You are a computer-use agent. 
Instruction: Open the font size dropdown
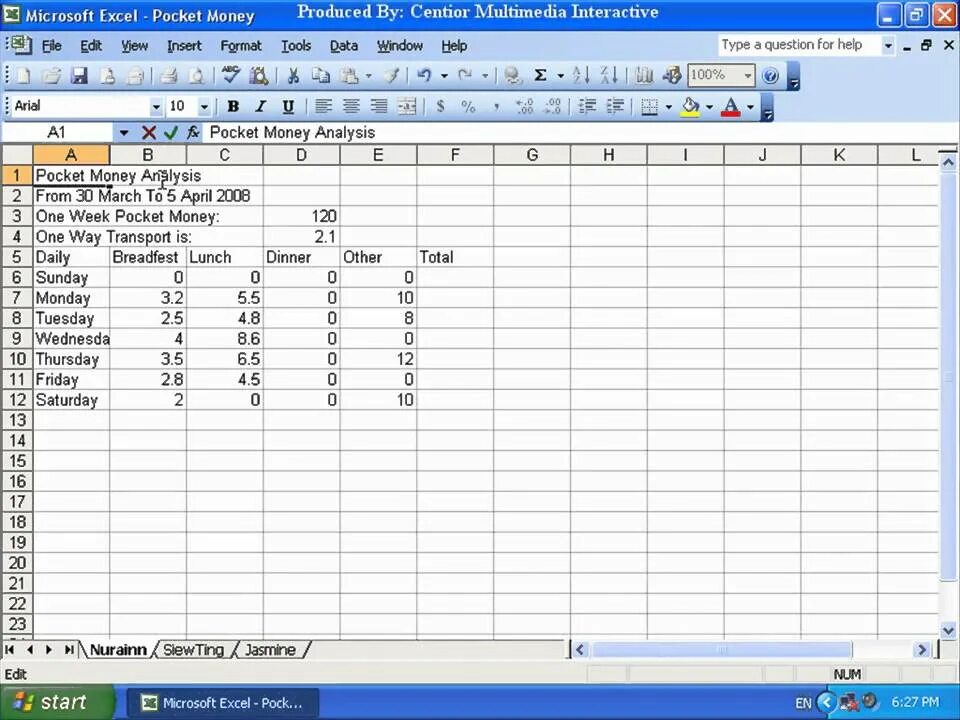204,107
